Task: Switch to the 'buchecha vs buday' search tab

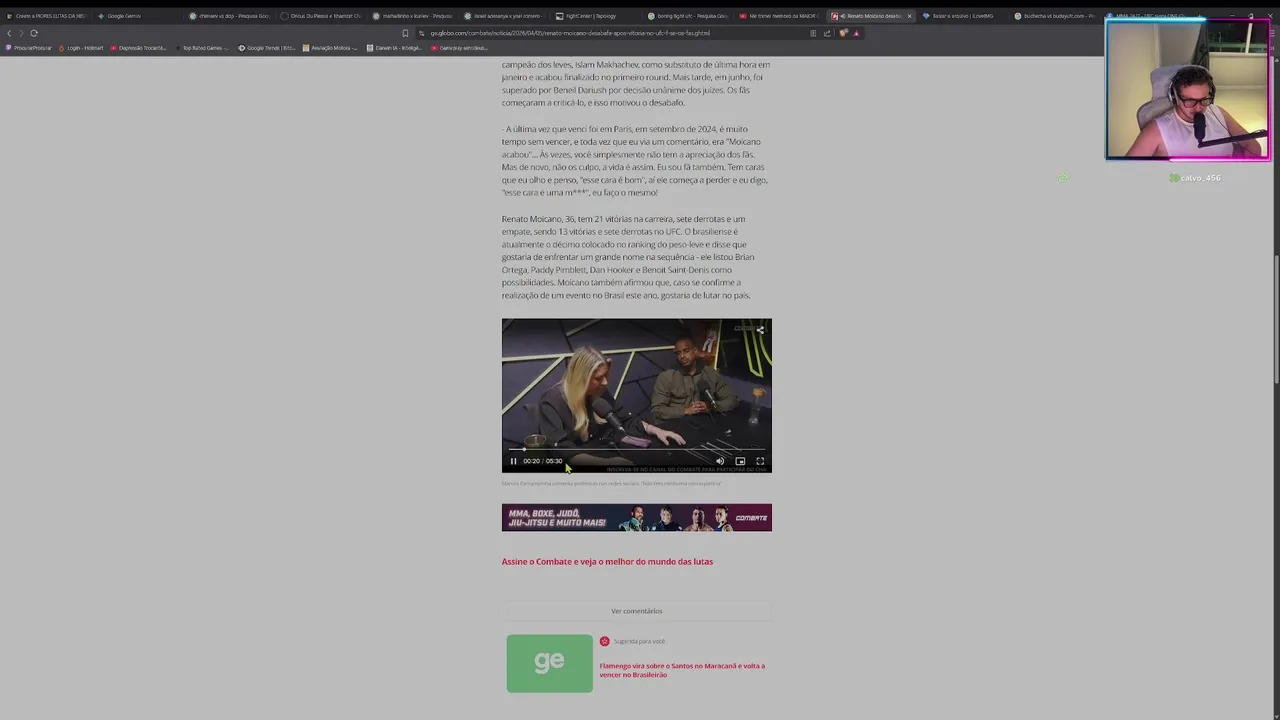Action: [x=1054, y=16]
